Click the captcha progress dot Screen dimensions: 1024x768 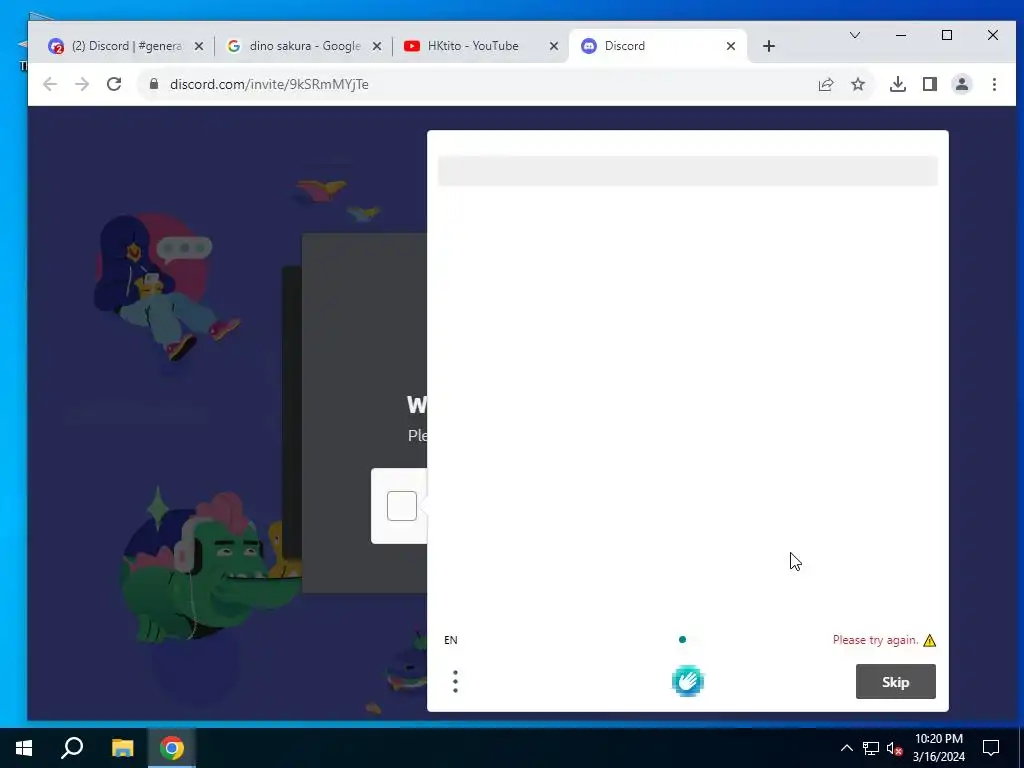[x=682, y=639]
